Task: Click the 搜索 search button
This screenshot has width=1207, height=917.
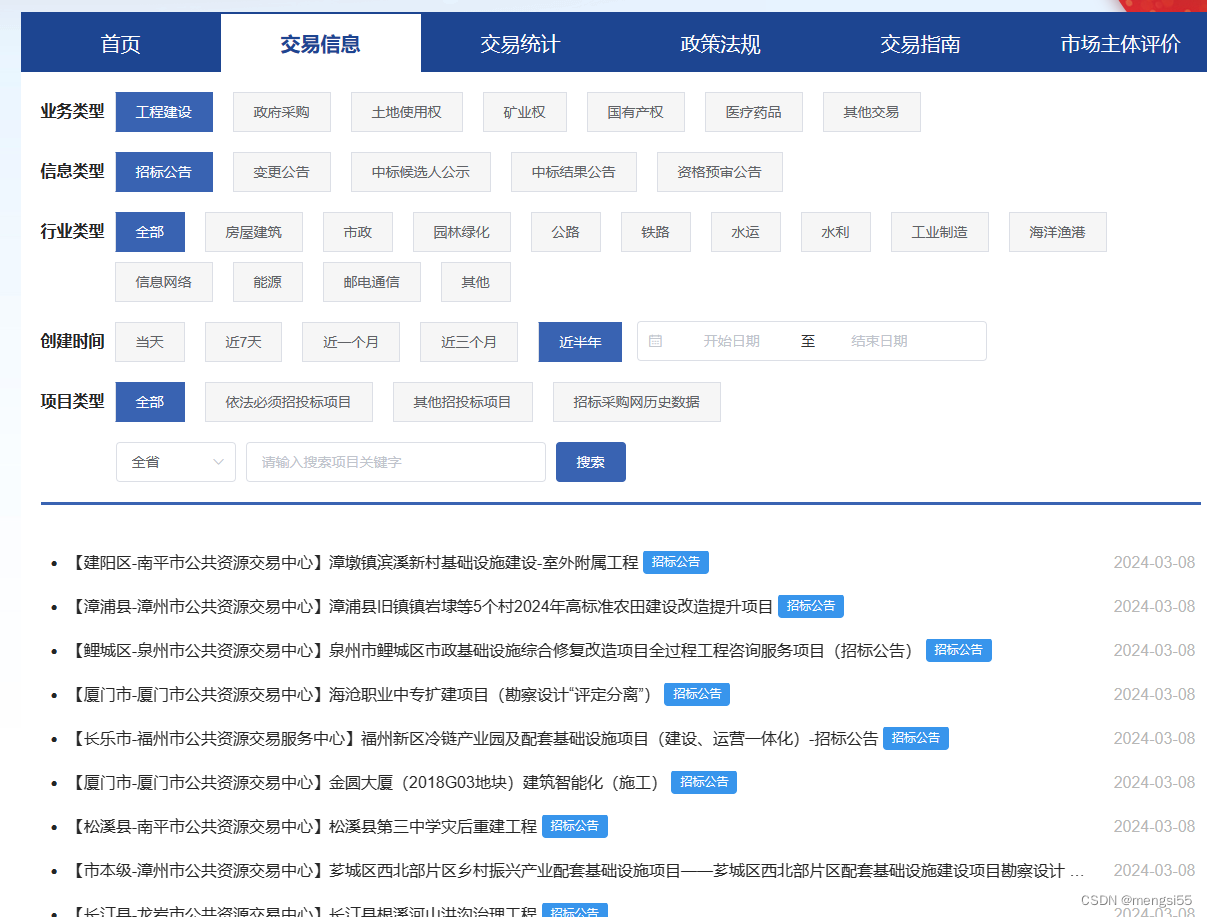Action: pos(590,461)
